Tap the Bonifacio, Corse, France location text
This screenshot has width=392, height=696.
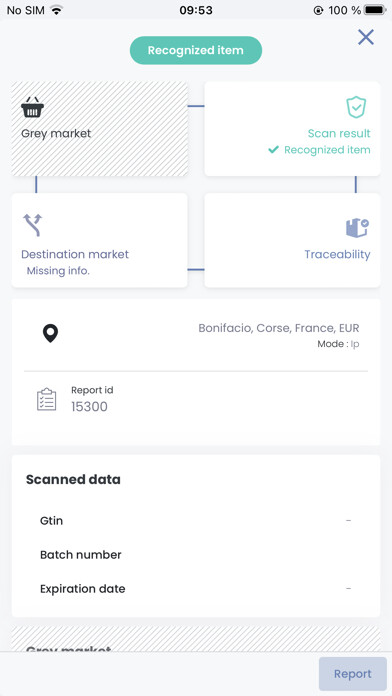(x=279, y=328)
